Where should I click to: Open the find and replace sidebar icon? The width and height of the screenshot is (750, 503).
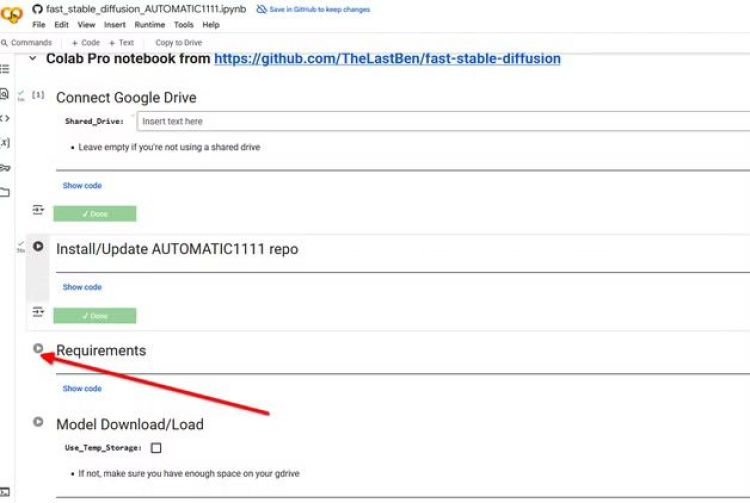5,94
